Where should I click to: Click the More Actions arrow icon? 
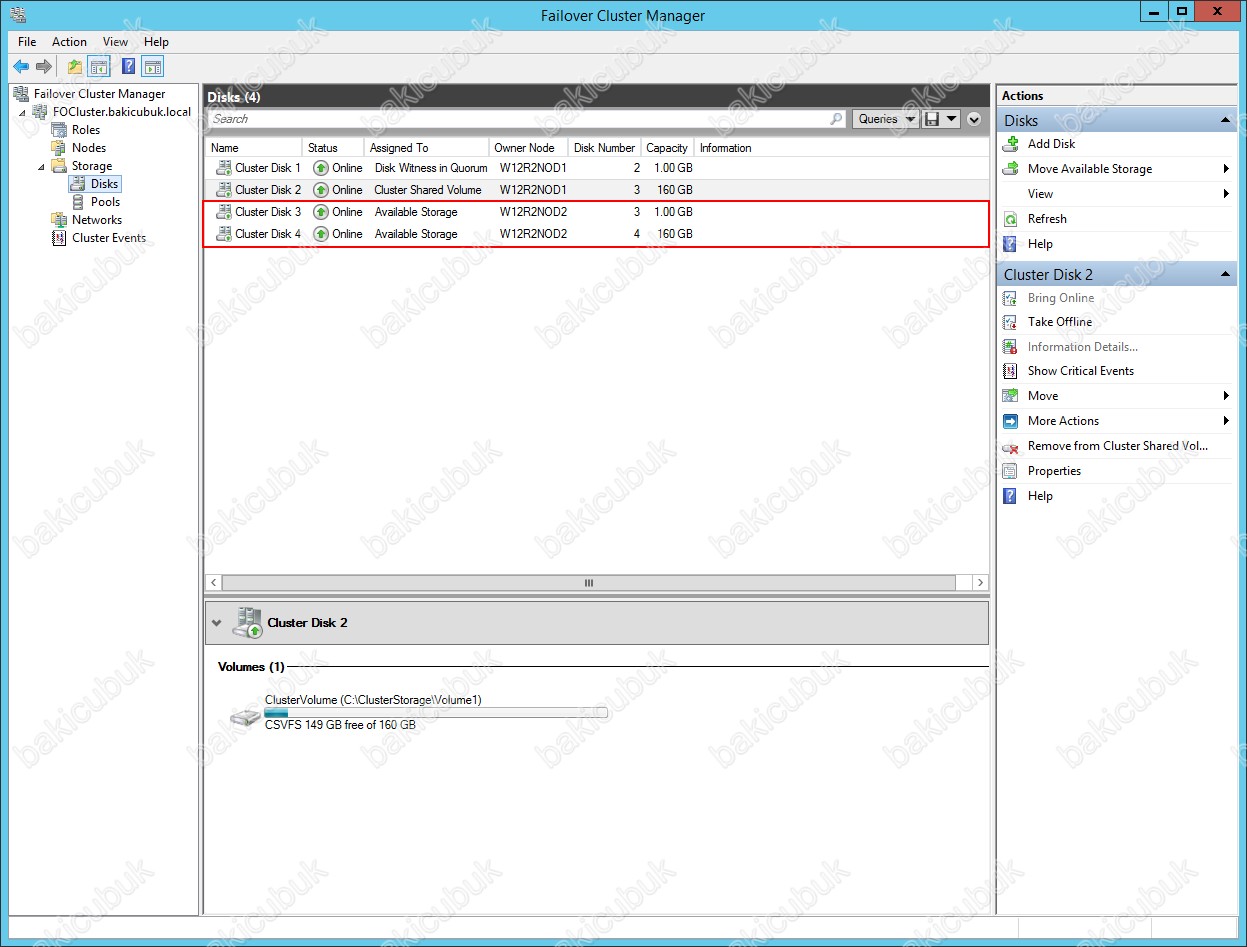[x=1011, y=421]
